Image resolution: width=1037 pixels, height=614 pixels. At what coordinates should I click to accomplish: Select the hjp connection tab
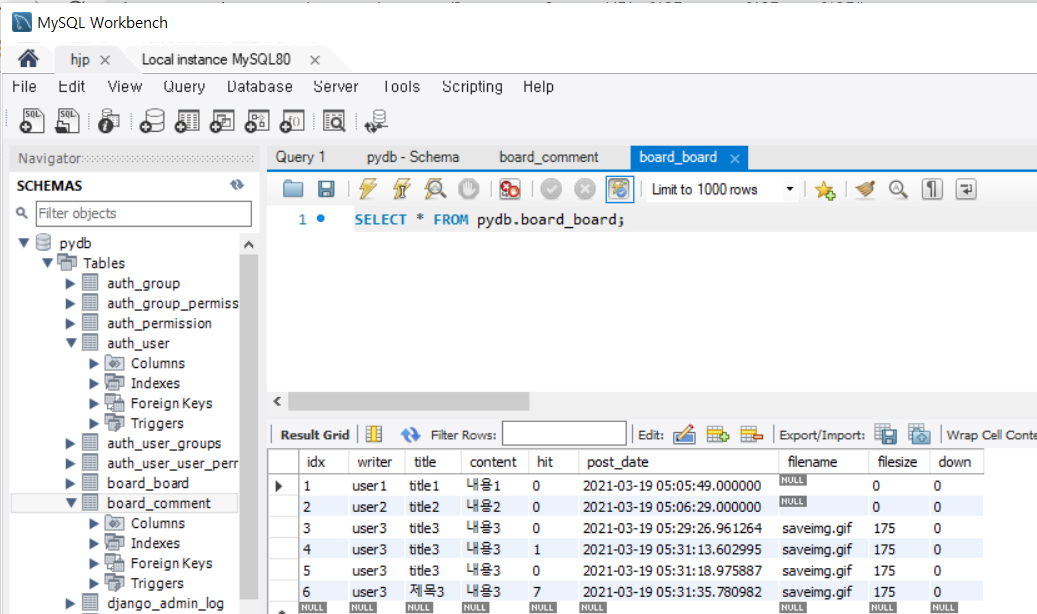click(80, 60)
